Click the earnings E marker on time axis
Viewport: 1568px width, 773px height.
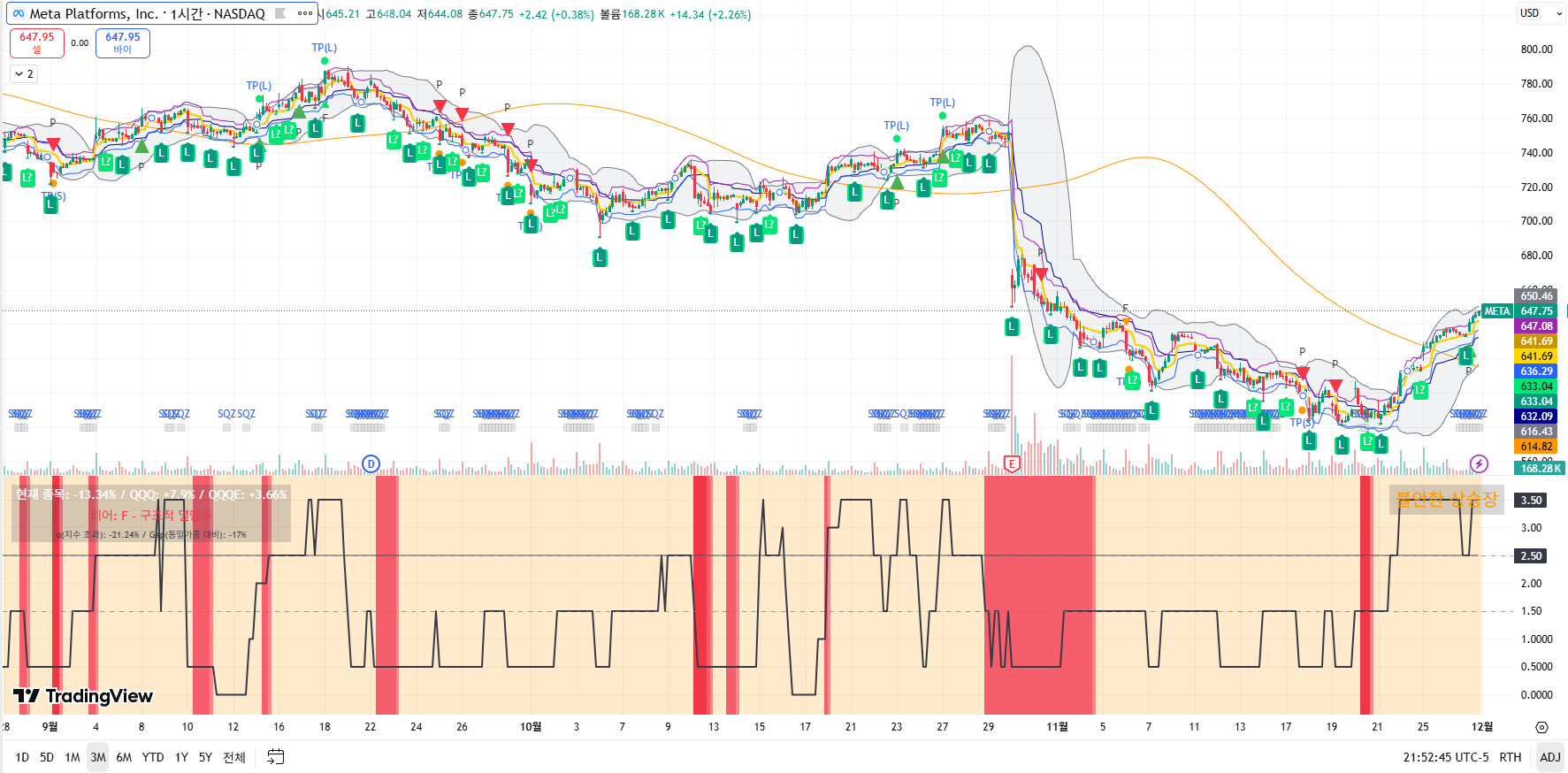pos(1012,463)
